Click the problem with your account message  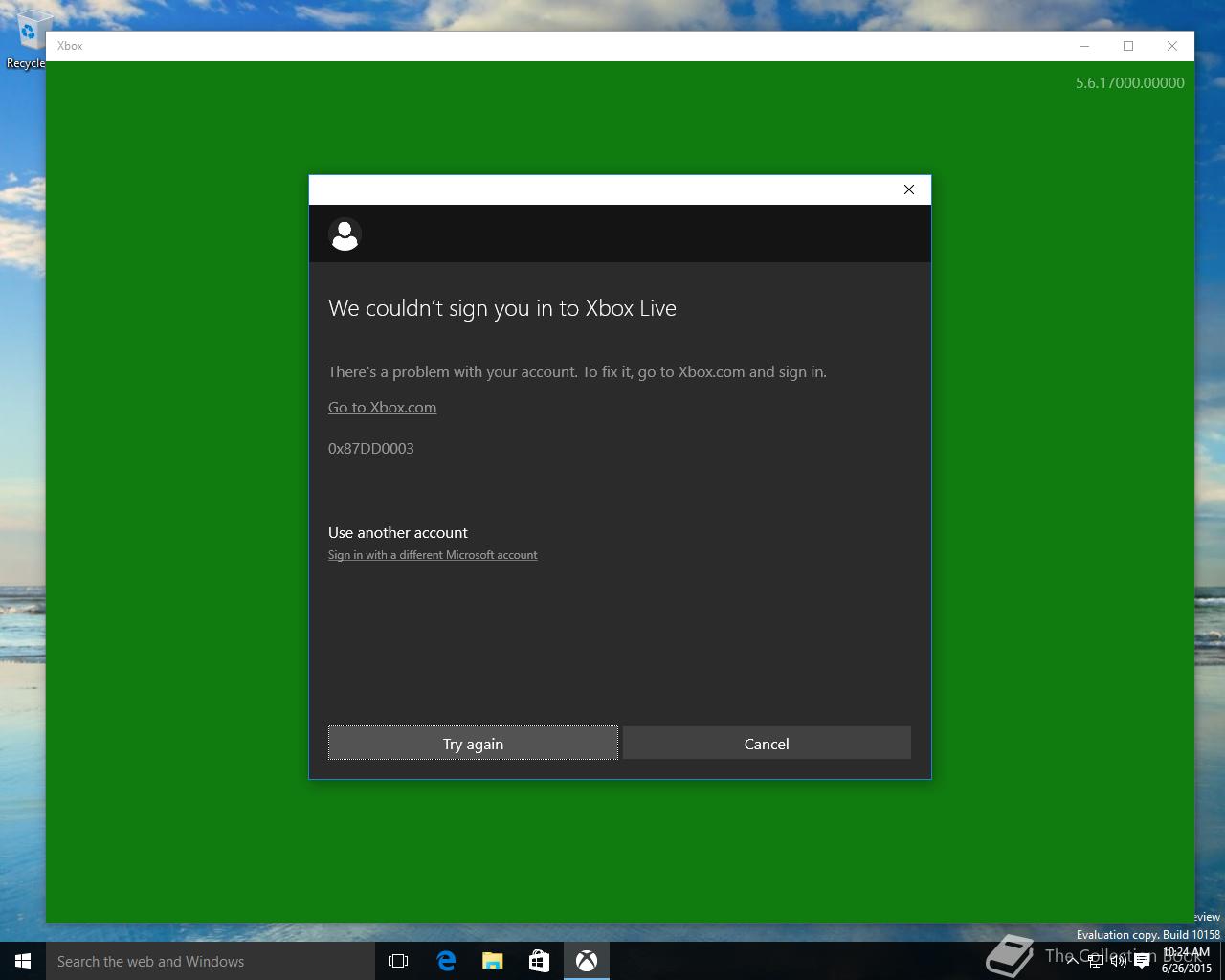(577, 372)
